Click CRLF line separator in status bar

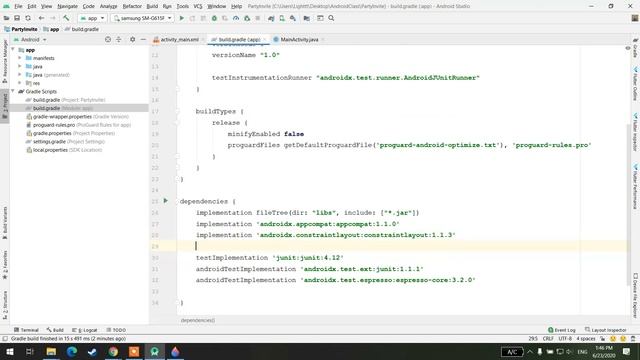click(x=548, y=338)
